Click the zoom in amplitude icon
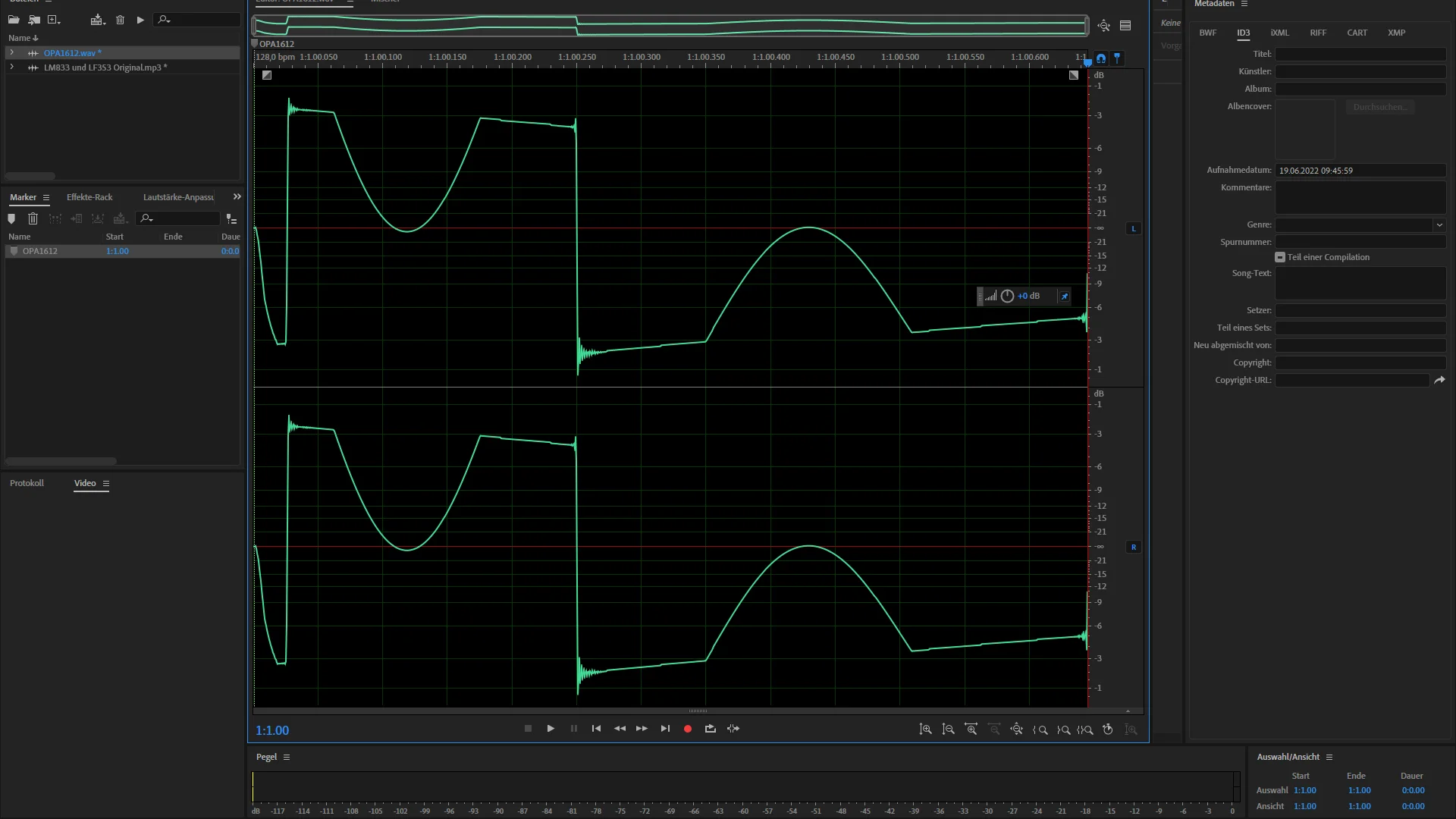 [x=925, y=730]
